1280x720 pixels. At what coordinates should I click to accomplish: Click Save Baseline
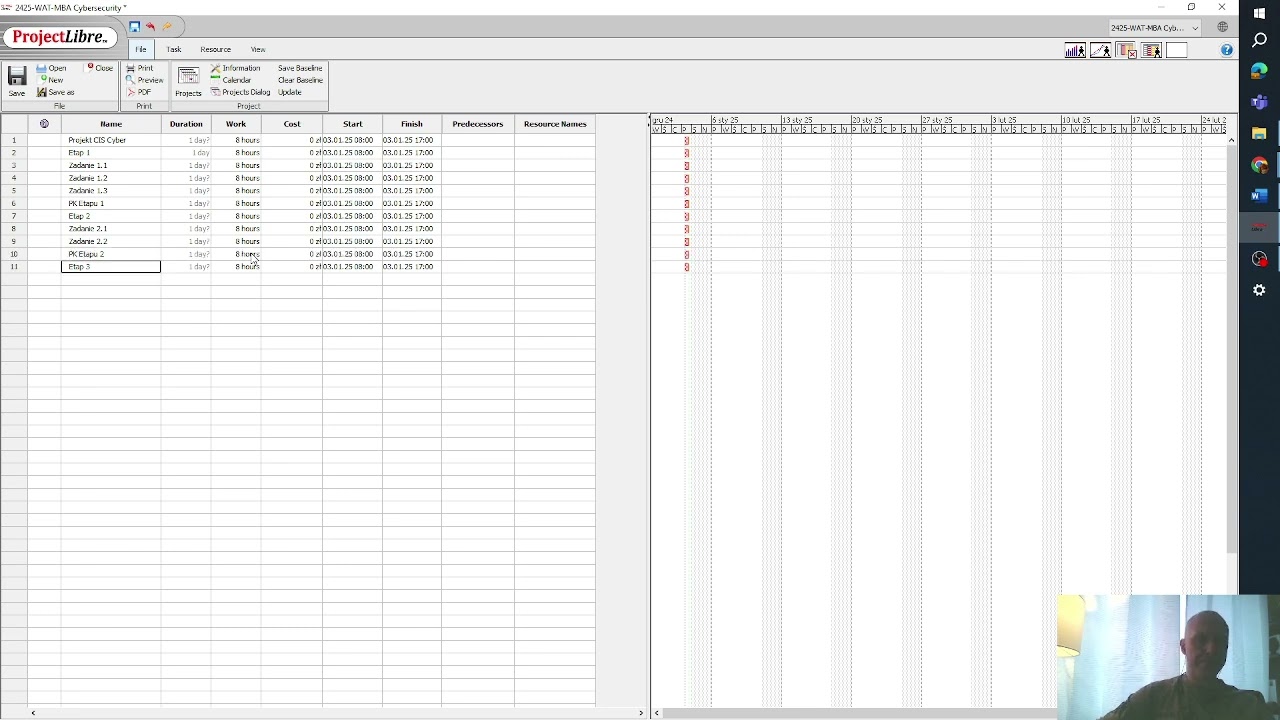click(300, 68)
